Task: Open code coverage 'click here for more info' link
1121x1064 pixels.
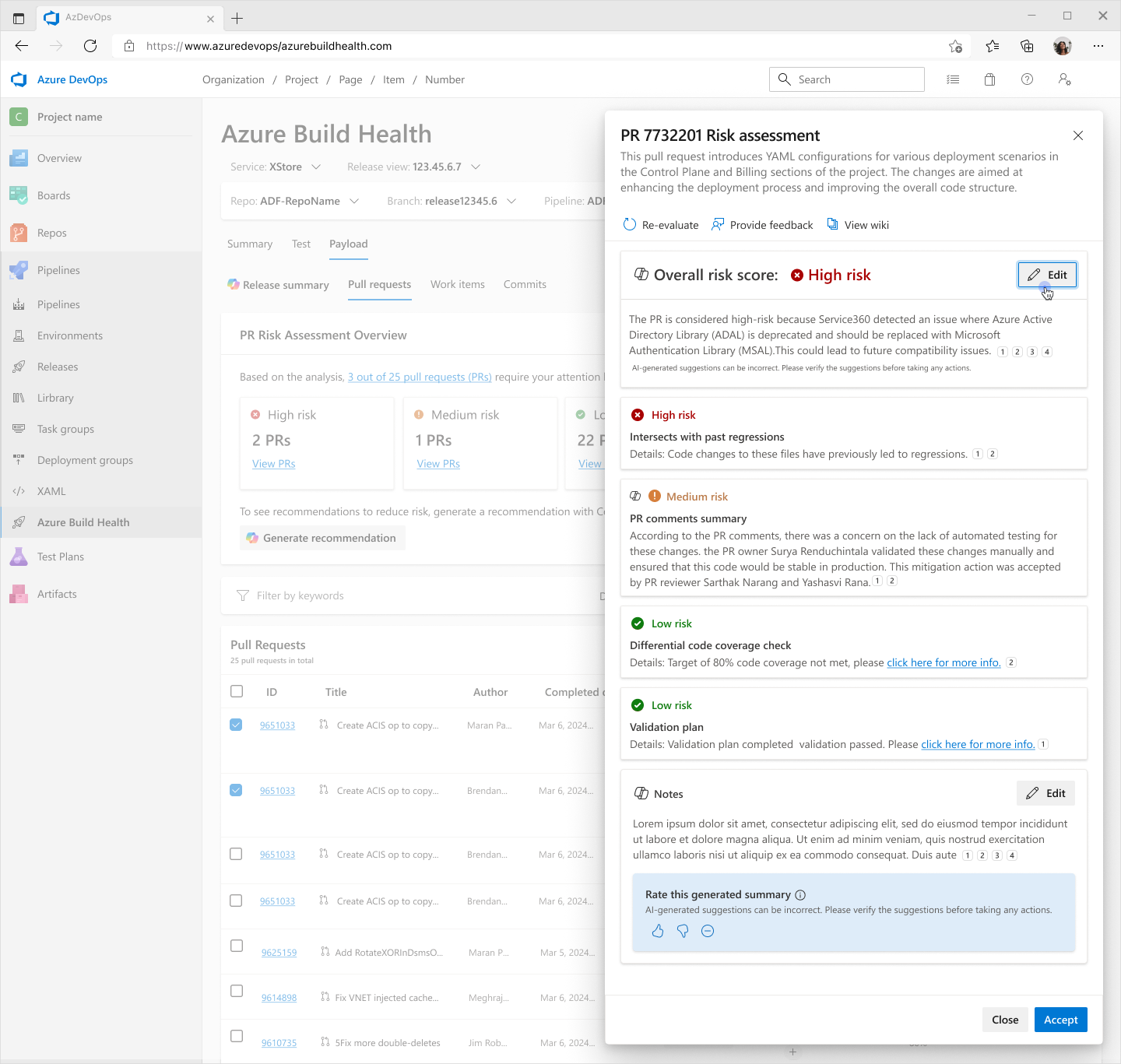Action: coord(944,662)
